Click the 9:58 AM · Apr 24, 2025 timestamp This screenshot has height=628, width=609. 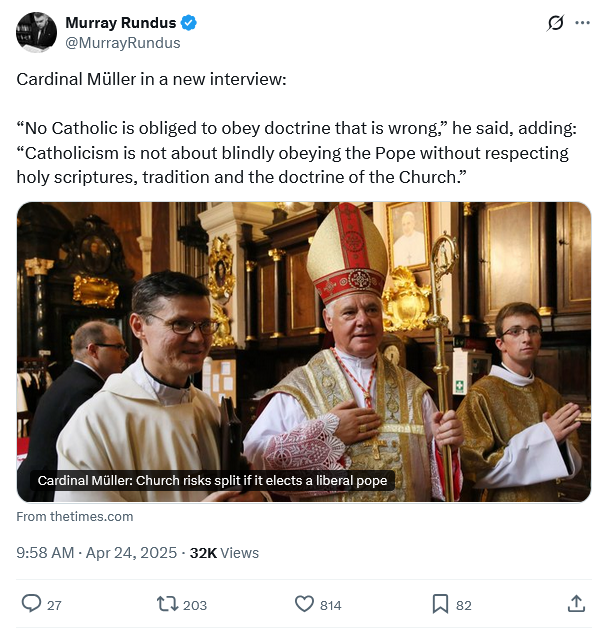point(97,552)
